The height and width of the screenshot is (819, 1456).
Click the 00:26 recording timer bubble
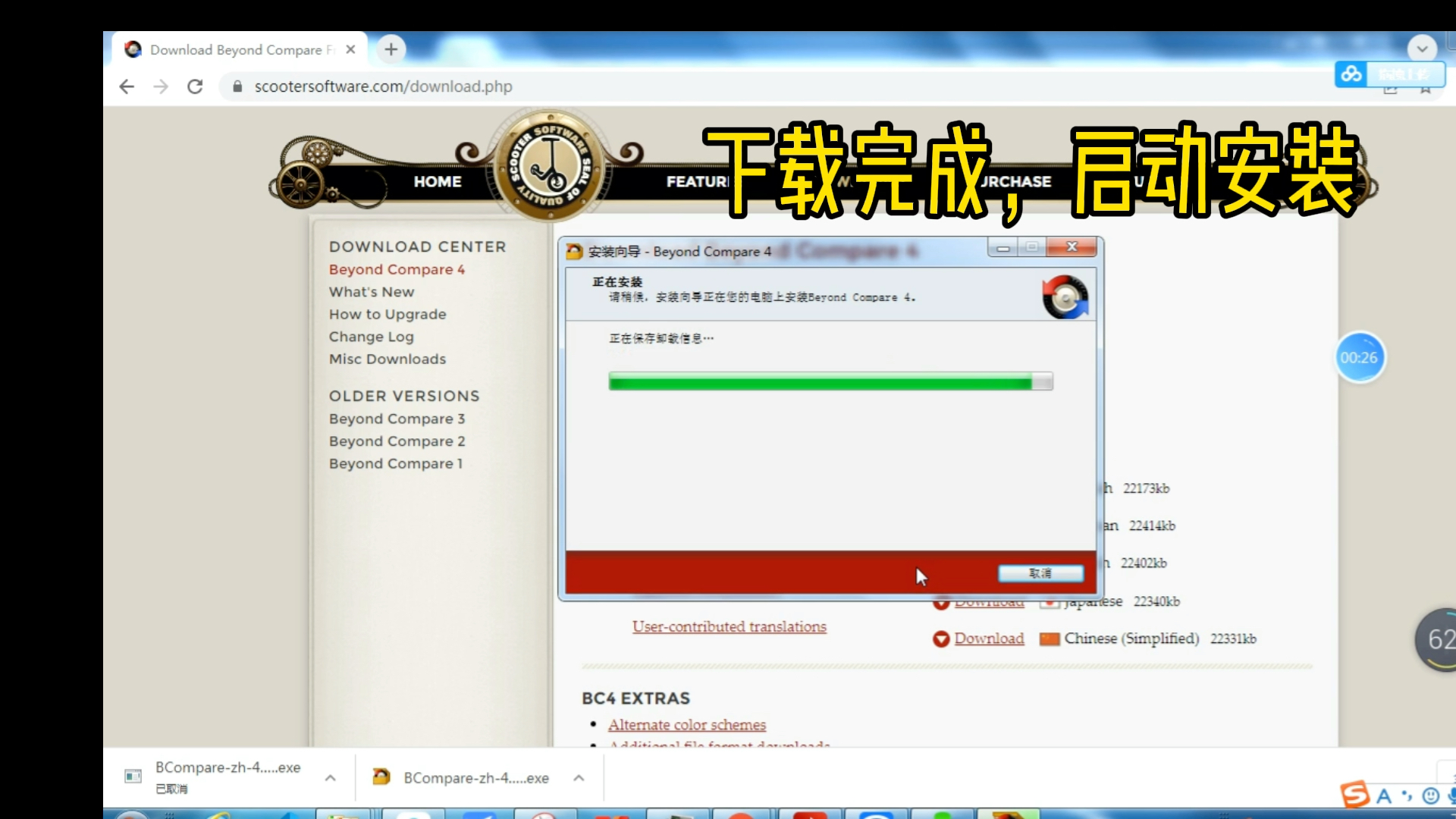[1359, 358]
